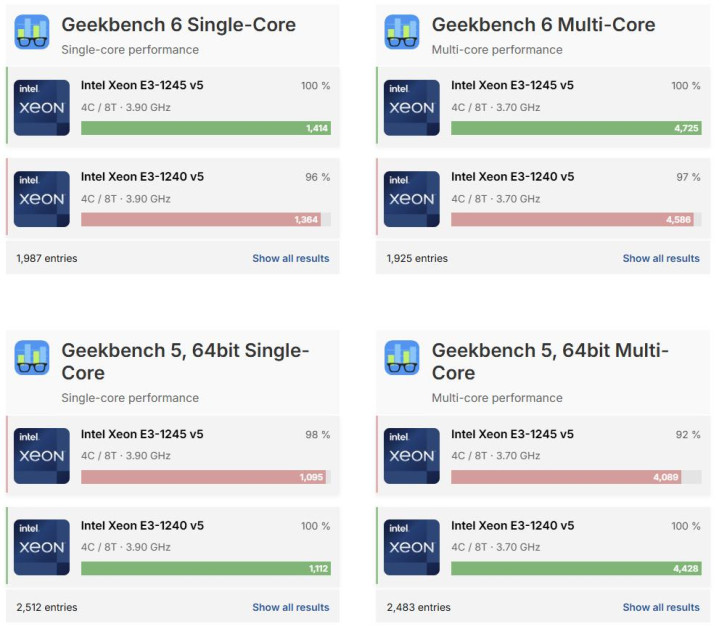Click the Geekbench 6 Single-Core logo icon

32,32
